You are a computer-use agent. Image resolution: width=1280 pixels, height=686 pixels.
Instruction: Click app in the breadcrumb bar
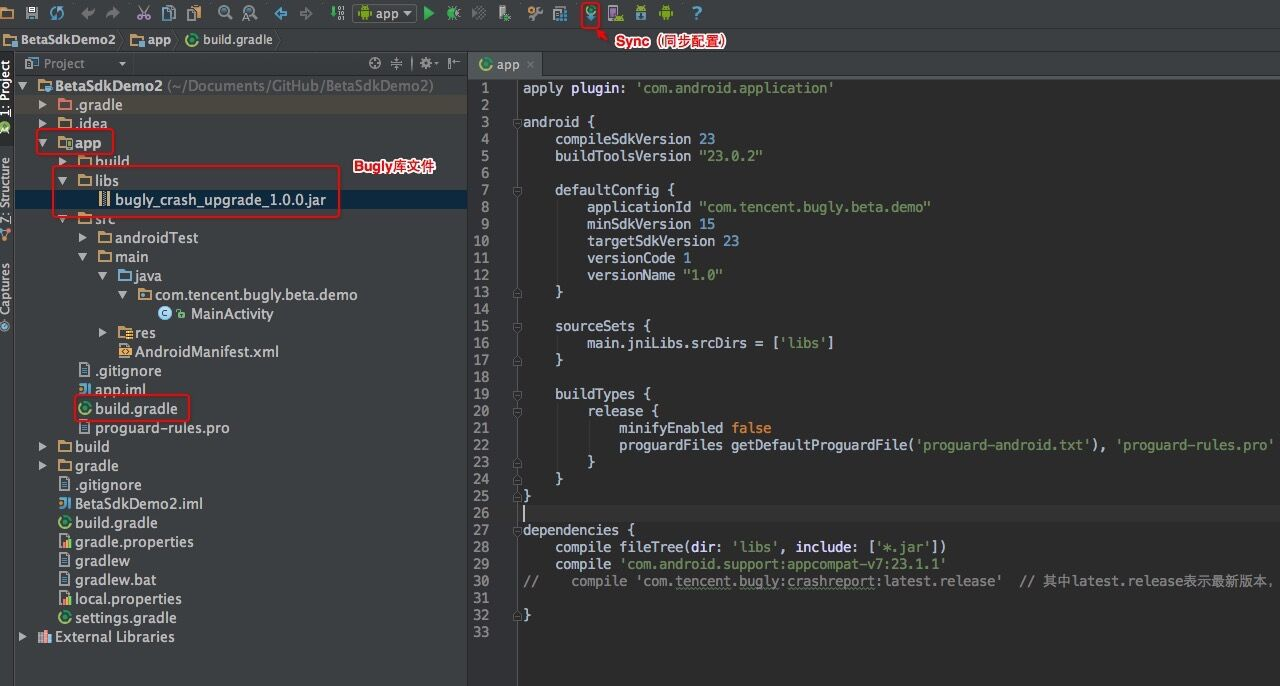tap(151, 40)
